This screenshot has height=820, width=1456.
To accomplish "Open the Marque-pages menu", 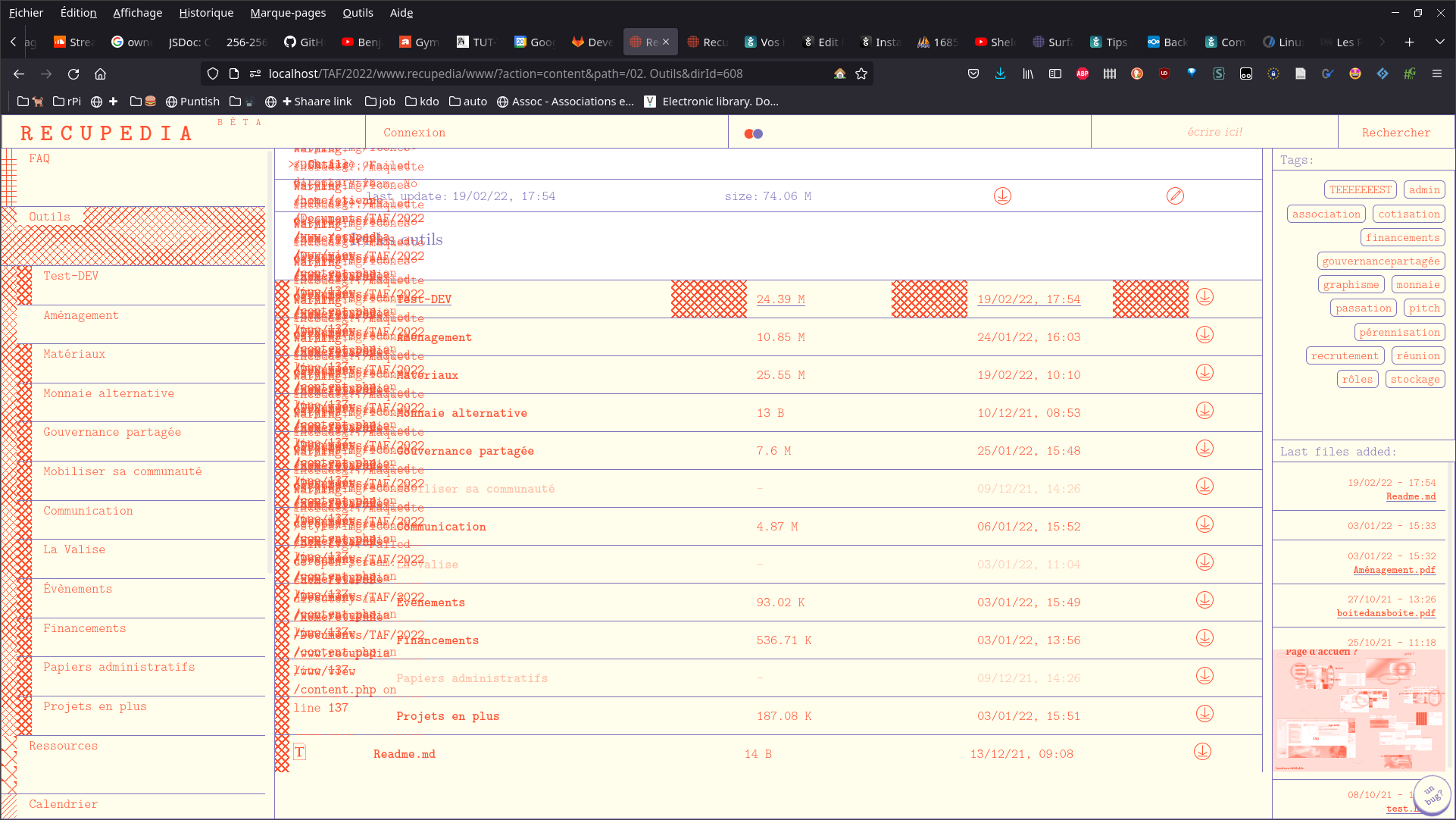I will coord(288,12).
